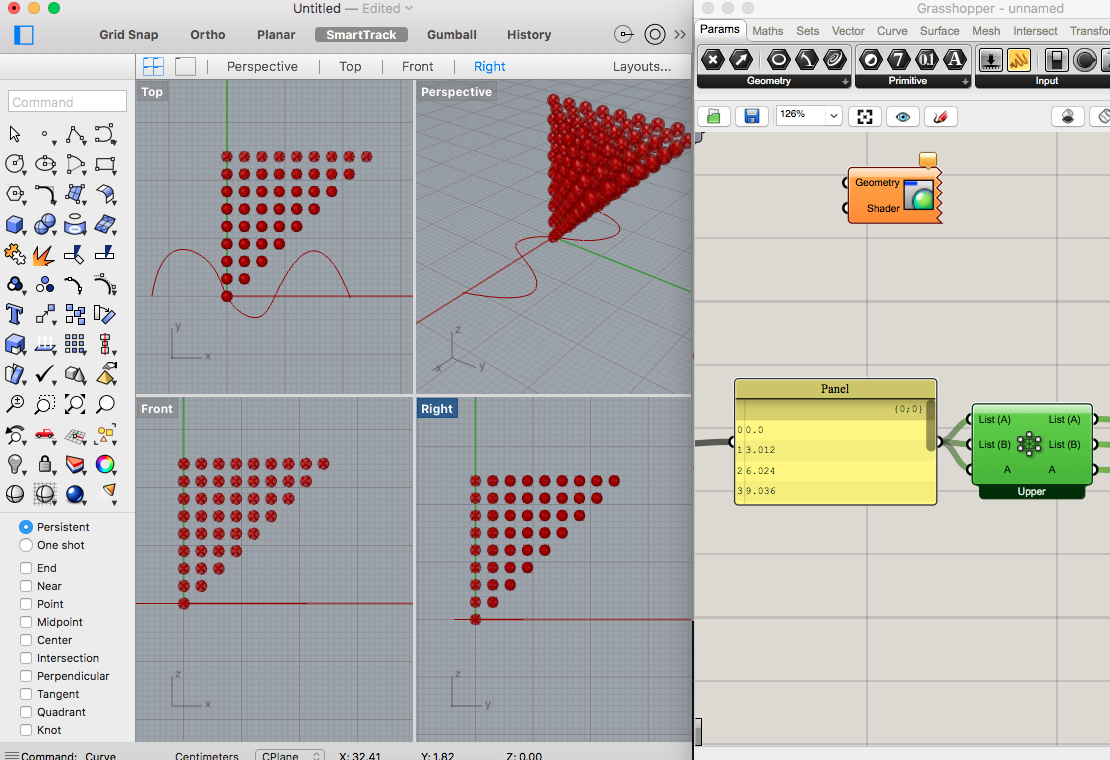
Task: Click the single viewport layout icon
Action: click(185, 67)
